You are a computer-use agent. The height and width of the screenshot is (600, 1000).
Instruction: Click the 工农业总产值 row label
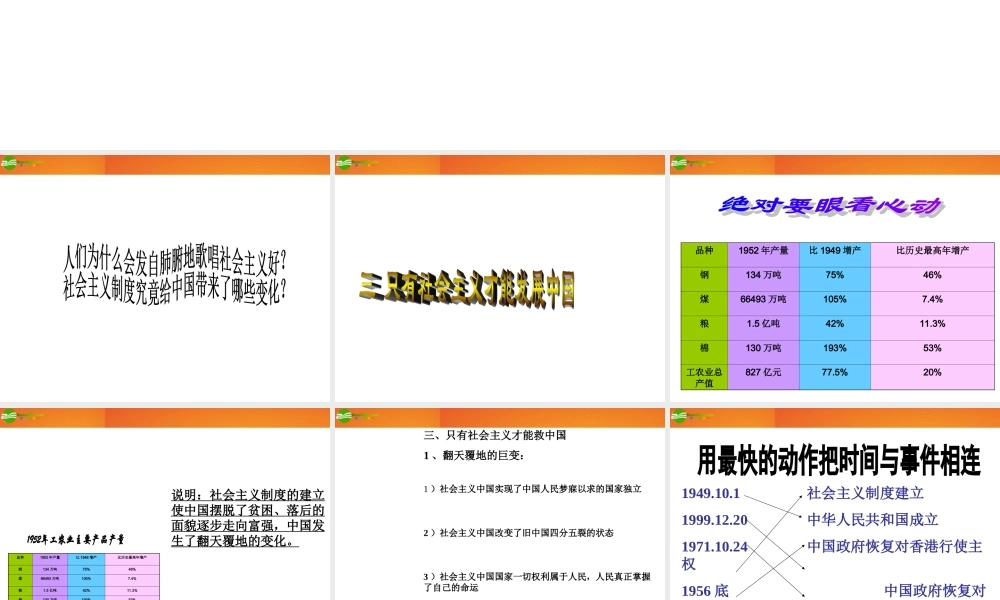click(704, 377)
